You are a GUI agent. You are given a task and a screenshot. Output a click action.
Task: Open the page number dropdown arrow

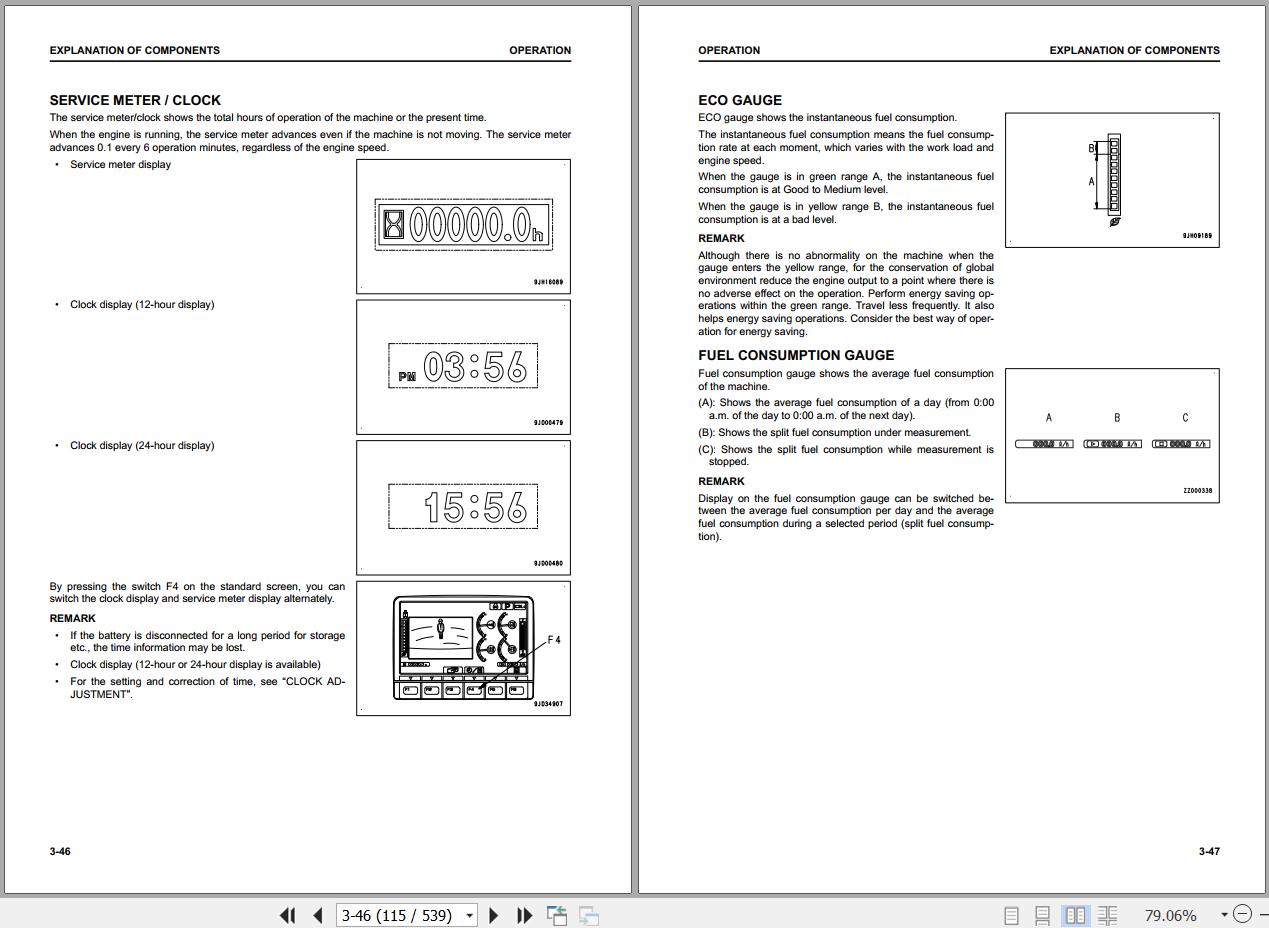[x=468, y=915]
